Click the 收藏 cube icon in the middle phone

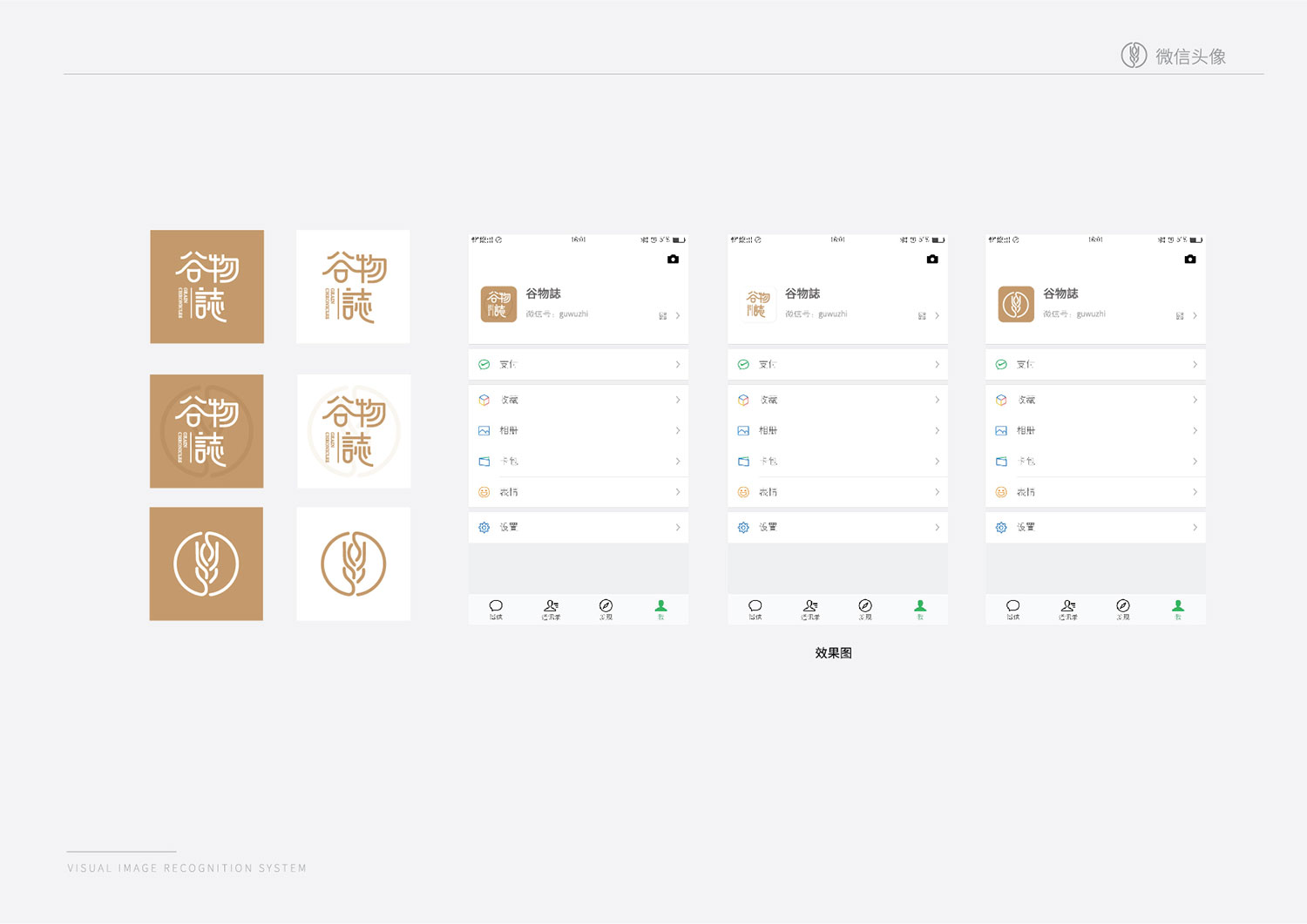[x=743, y=401]
